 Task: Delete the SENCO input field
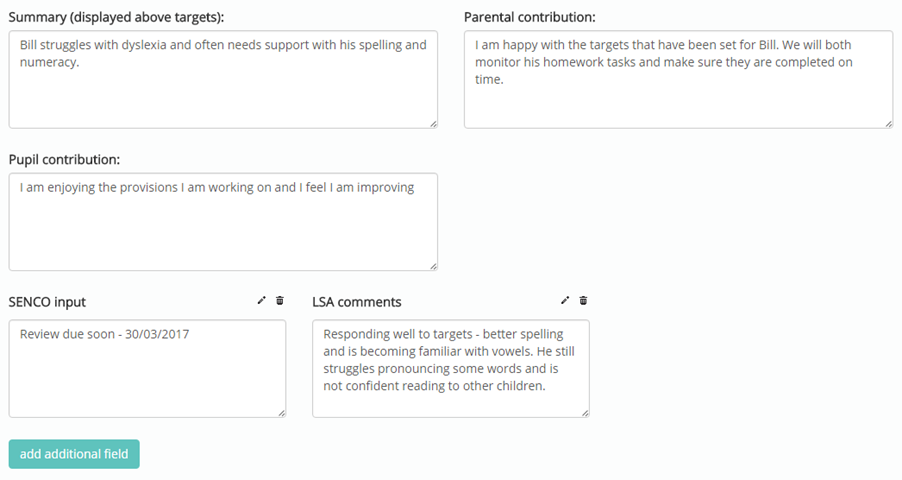pos(280,300)
